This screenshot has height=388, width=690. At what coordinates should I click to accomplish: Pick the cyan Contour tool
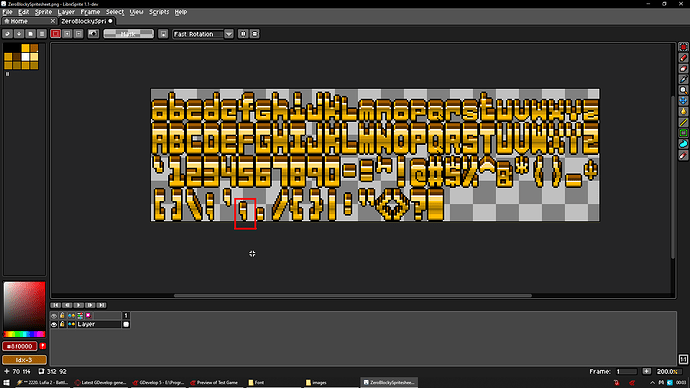[x=683, y=144]
